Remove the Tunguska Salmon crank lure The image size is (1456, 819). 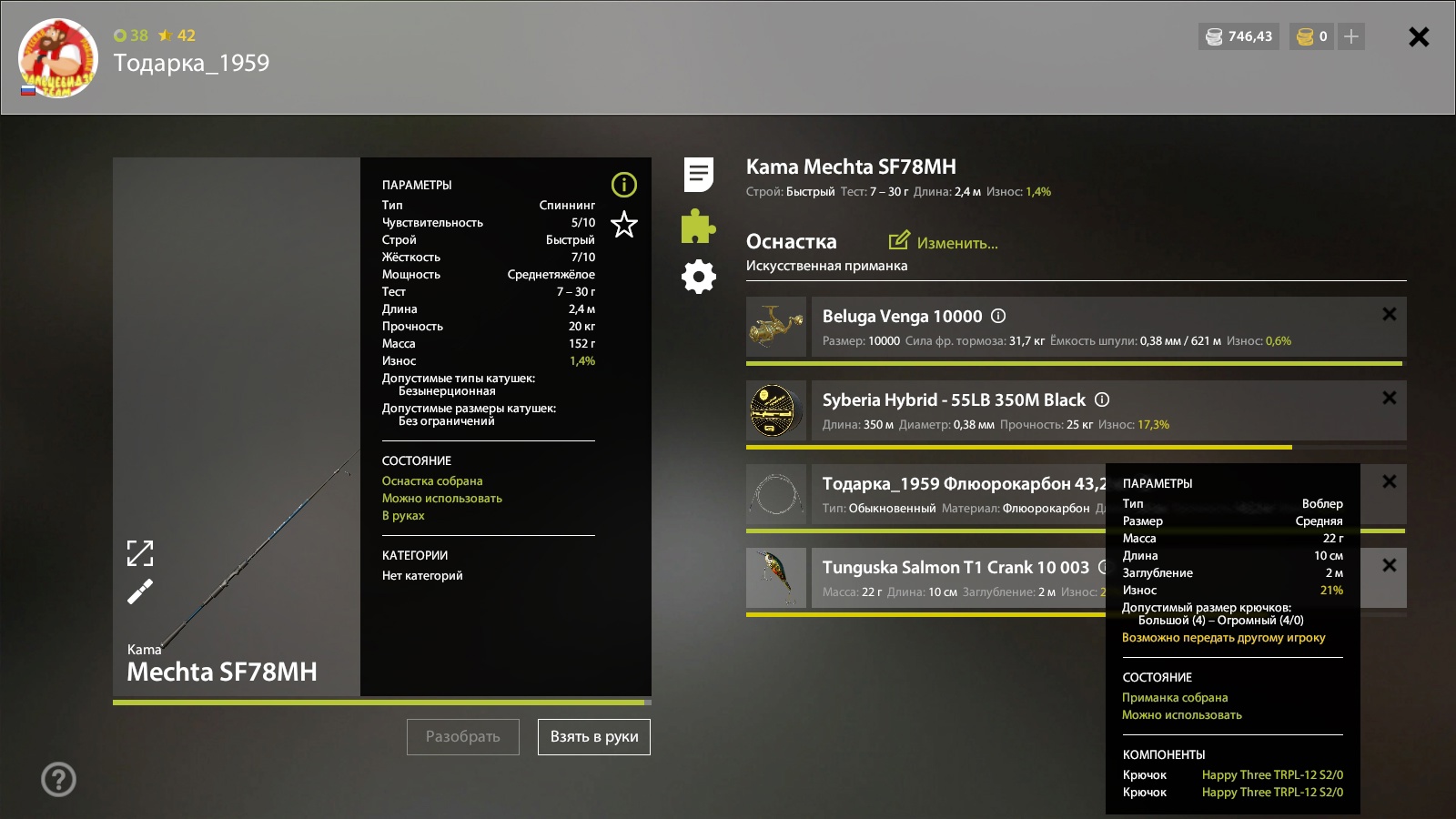tap(1390, 565)
